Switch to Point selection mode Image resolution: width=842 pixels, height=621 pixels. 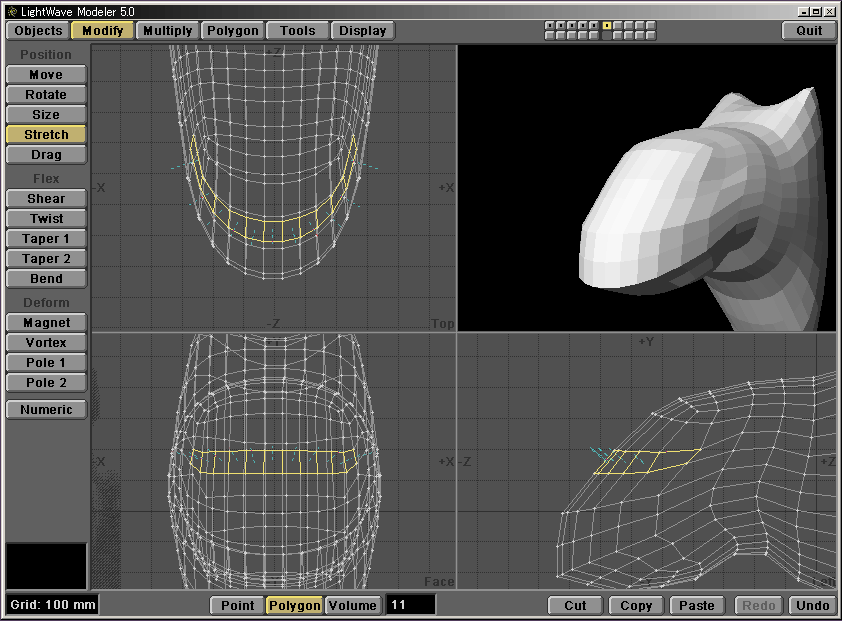pos(237,605)
